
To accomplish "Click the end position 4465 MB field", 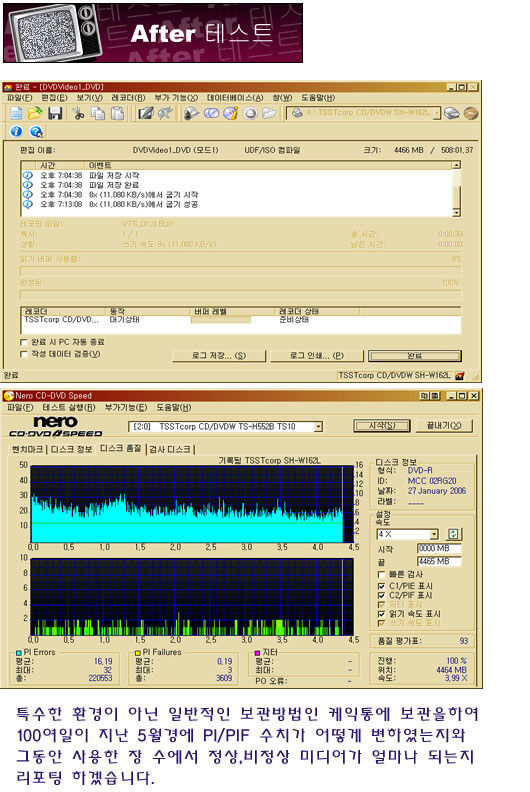I will [x=439, y=561].
